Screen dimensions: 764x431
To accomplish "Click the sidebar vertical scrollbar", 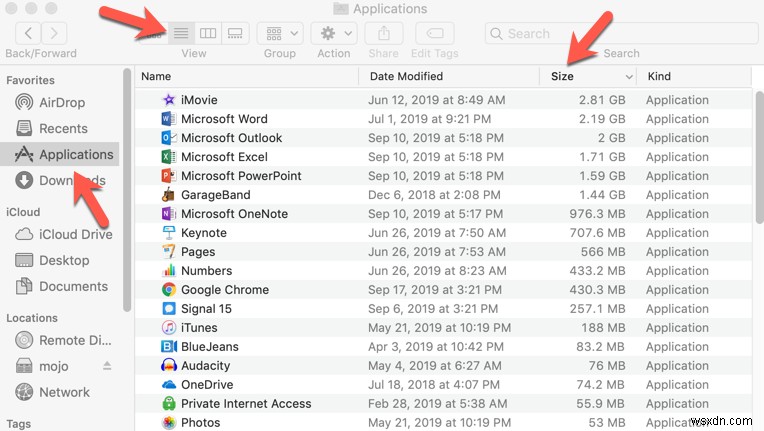I will [x=127, y=190].
